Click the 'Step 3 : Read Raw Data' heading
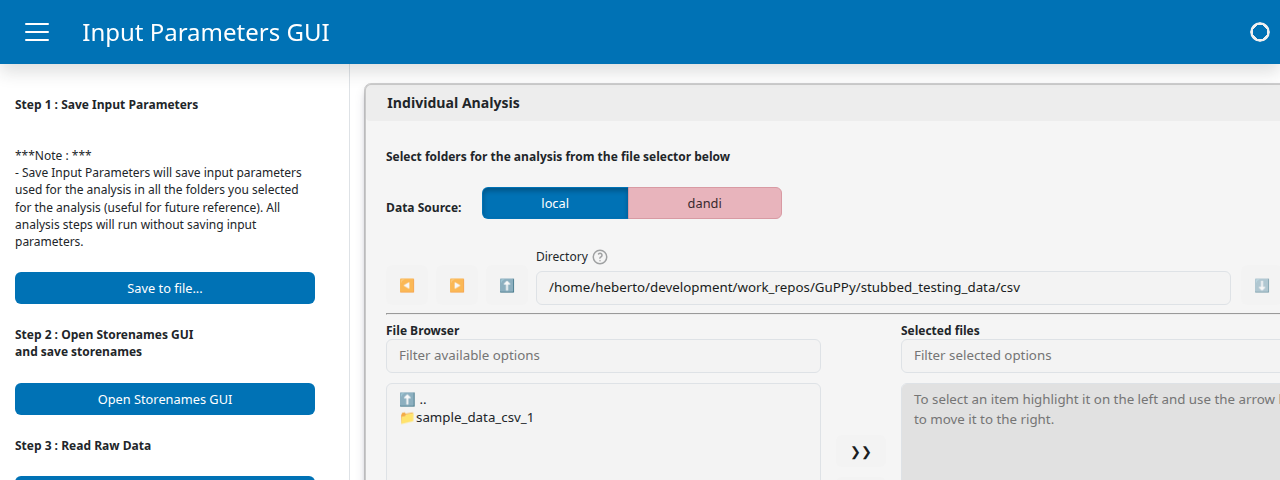The image size is (1280, 480). pos(83,445)
